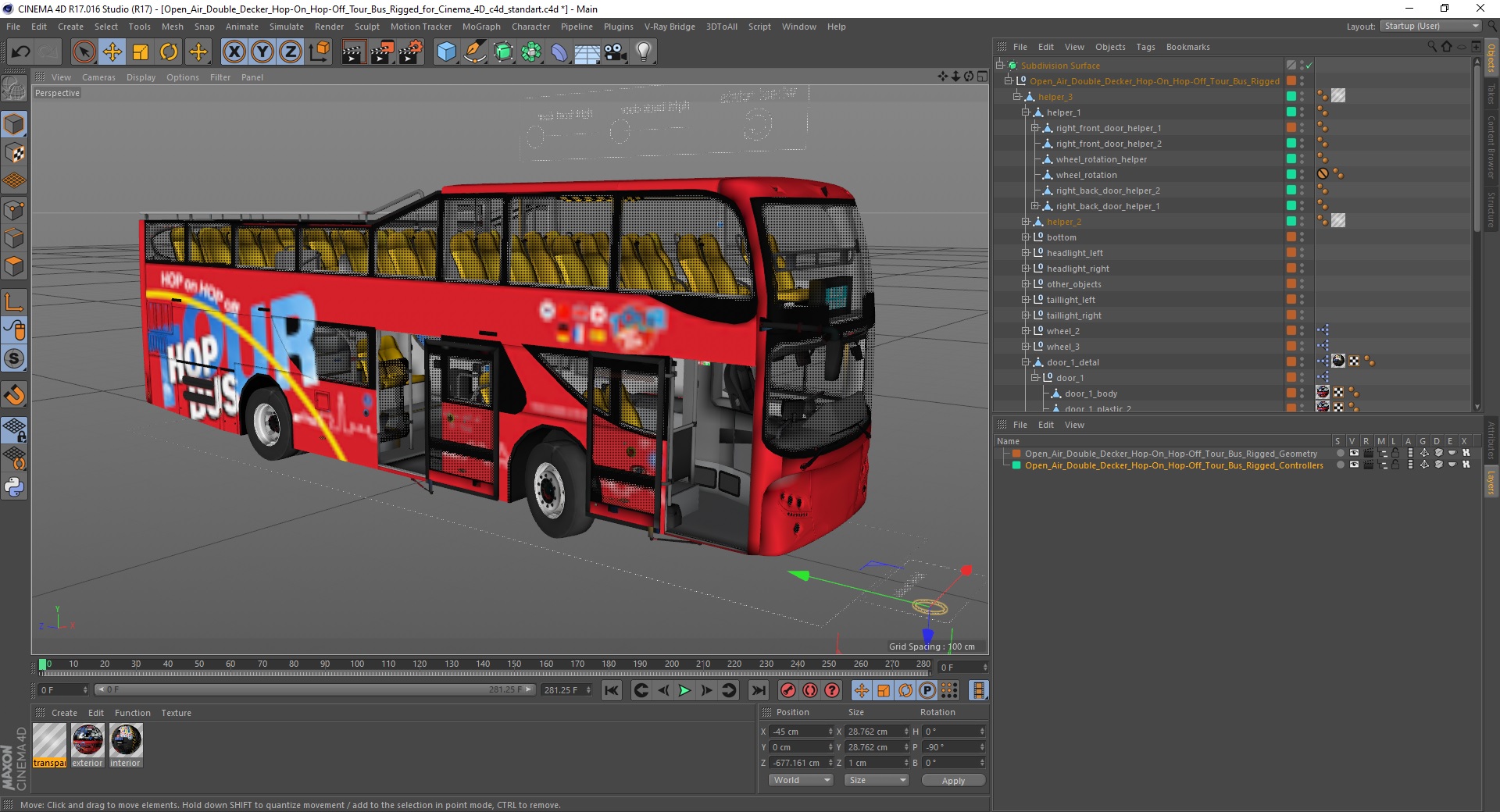The height and width of the screenshot is (812, 1500).
Task: Open the Floor environment icon
Action: point(587,52)
